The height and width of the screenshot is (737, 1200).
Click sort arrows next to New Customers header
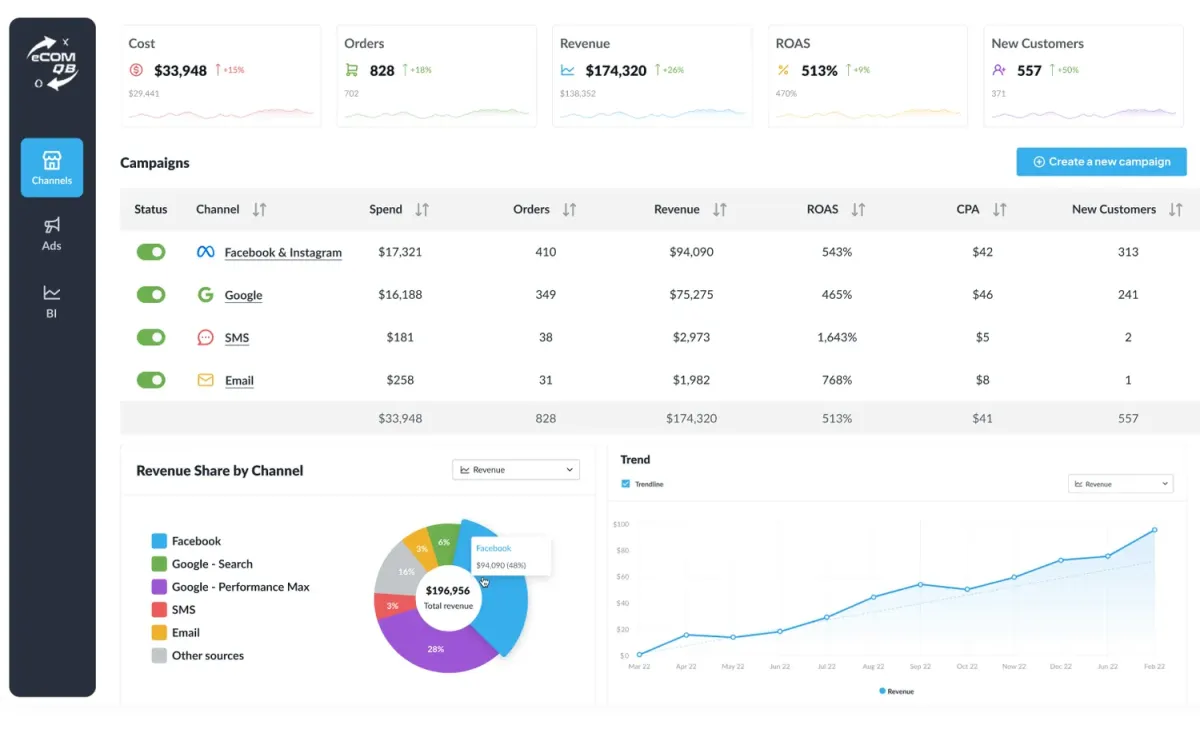click(x=1175, y=210)
